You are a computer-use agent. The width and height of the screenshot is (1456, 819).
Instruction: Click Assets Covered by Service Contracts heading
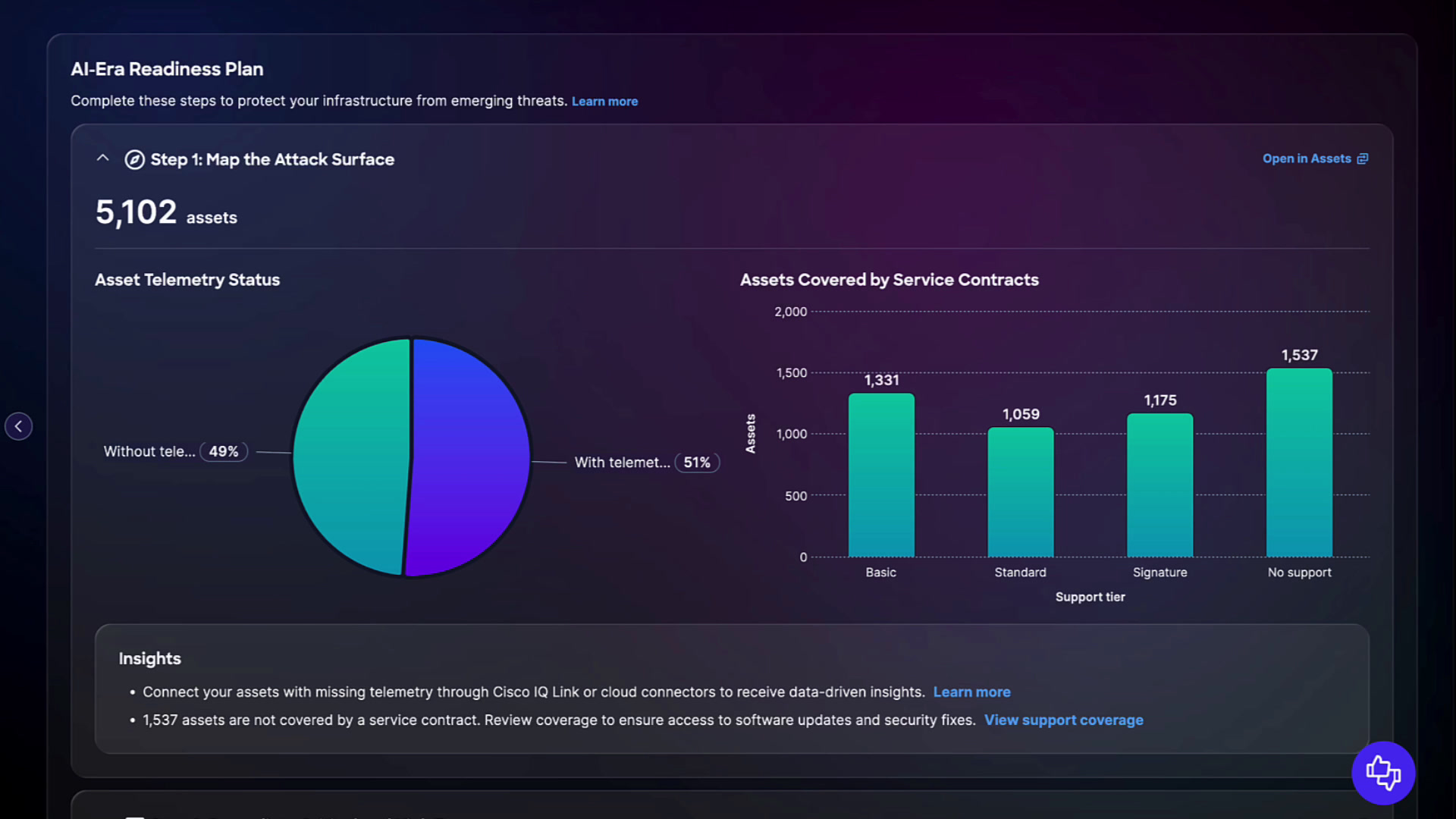tap(890, 280)
